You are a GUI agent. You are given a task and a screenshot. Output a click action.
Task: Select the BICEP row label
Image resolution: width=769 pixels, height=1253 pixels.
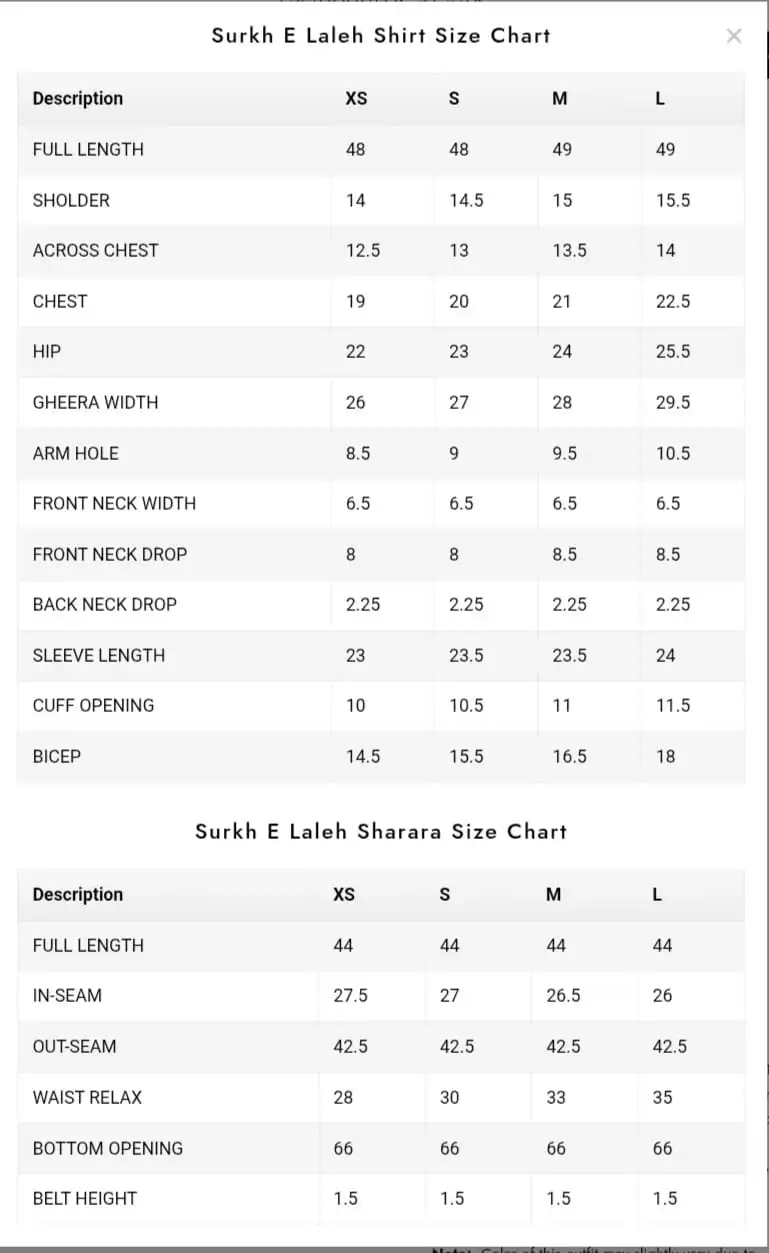(x=56, y=756)
